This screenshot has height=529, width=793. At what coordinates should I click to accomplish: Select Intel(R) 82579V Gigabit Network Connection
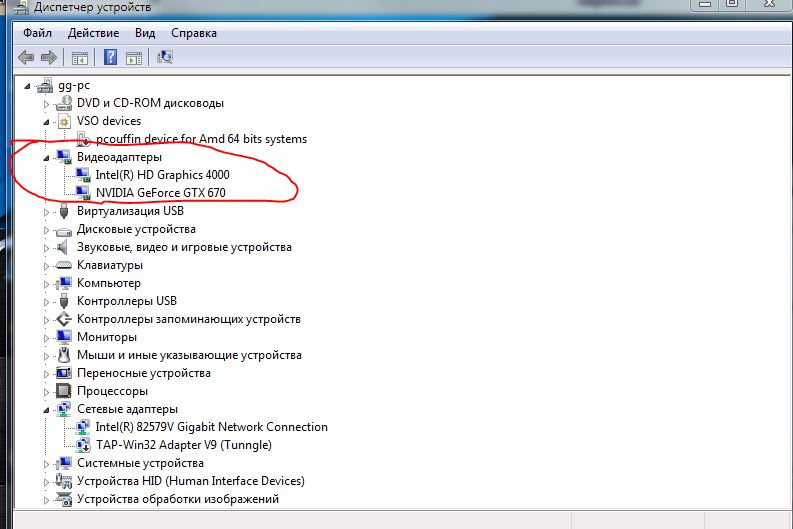pos(211,427)
